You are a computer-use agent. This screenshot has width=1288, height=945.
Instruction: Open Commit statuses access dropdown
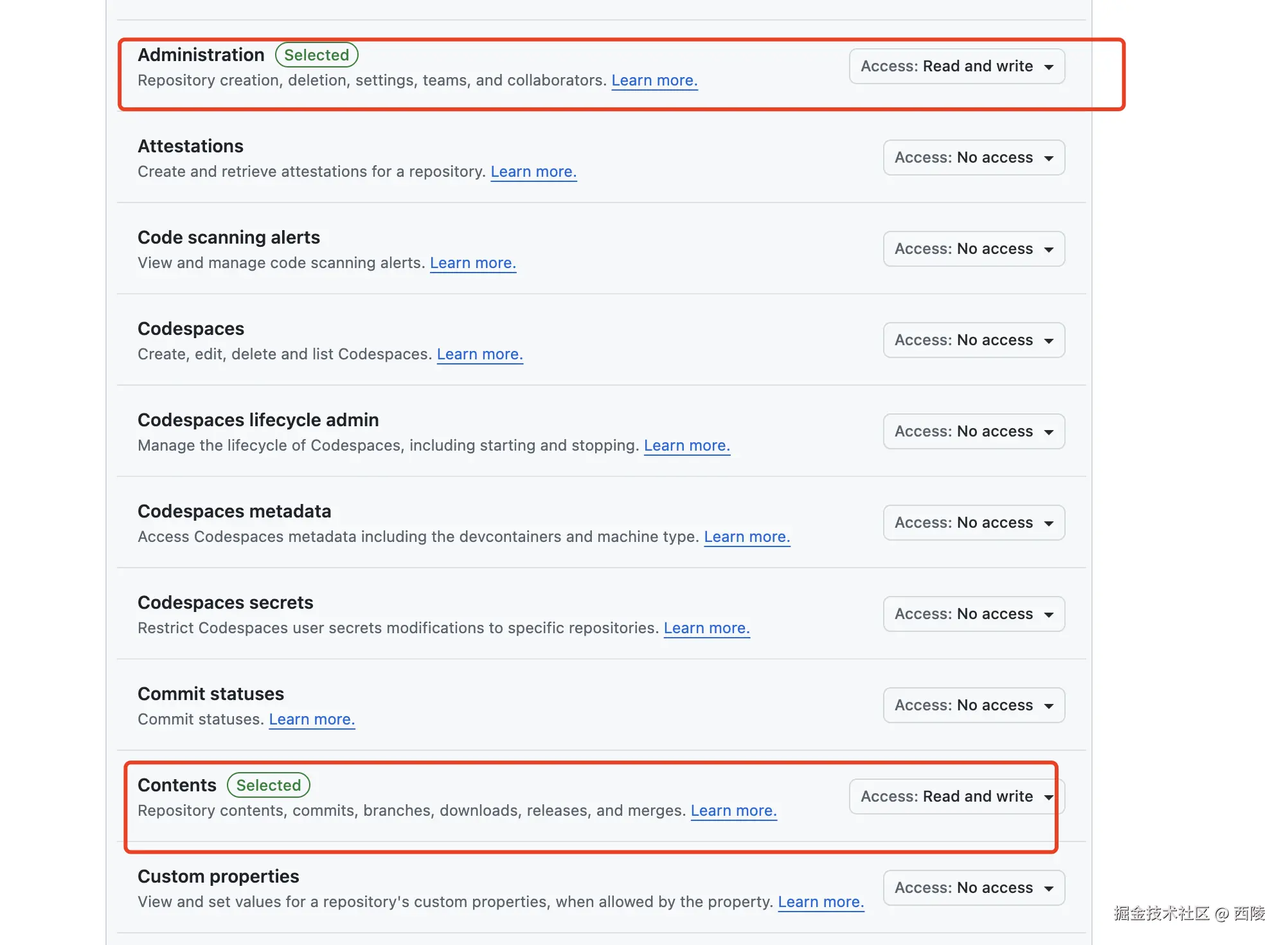click(973, 705)
